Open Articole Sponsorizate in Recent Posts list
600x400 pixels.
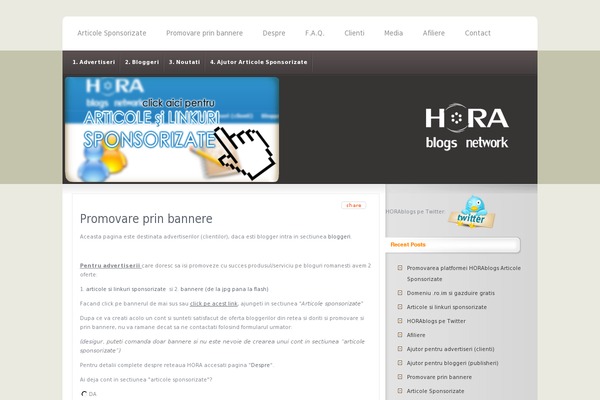[435, 391]
